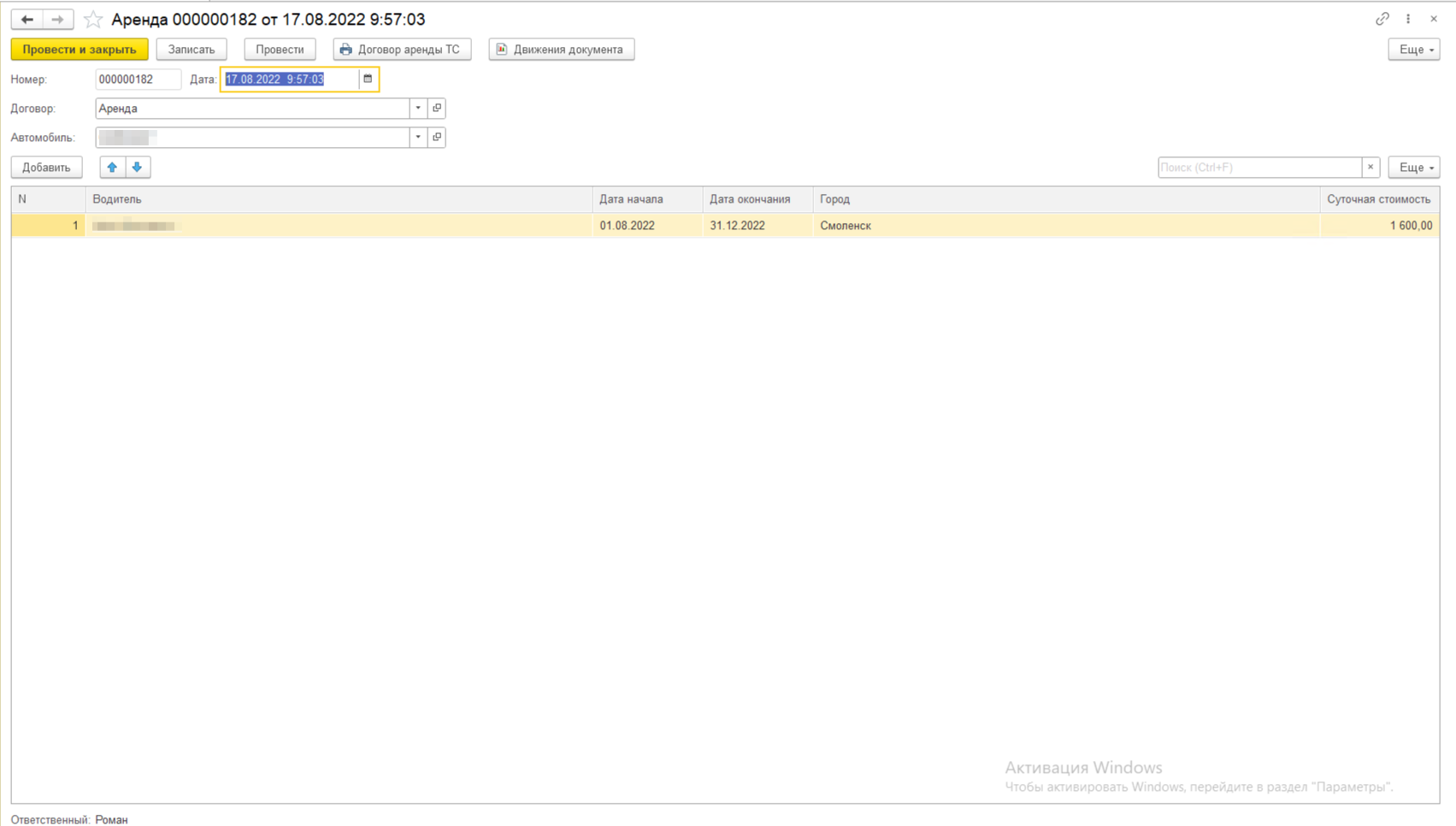Sort by the Суточная стоимость column header
1456x826 pixels.
point(1378,199)
